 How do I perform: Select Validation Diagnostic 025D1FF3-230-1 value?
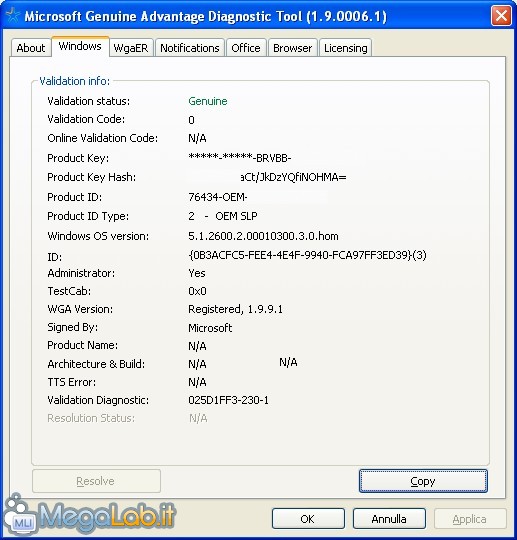[x=228, y=400]
